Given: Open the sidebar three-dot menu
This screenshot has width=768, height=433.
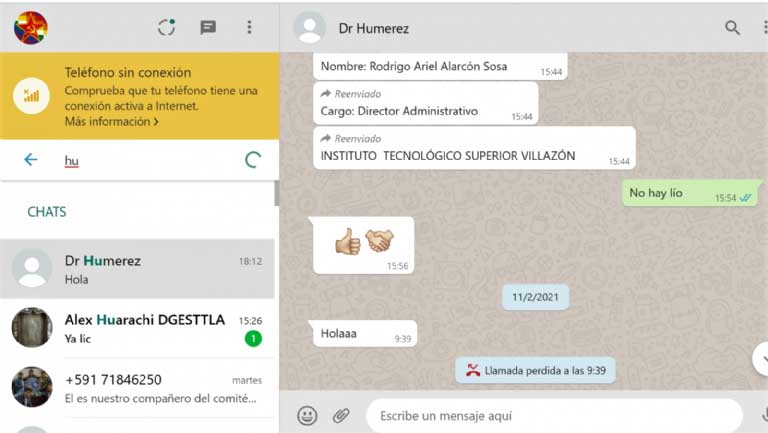Looking at the screenshot, I should [x=249, y=27].
